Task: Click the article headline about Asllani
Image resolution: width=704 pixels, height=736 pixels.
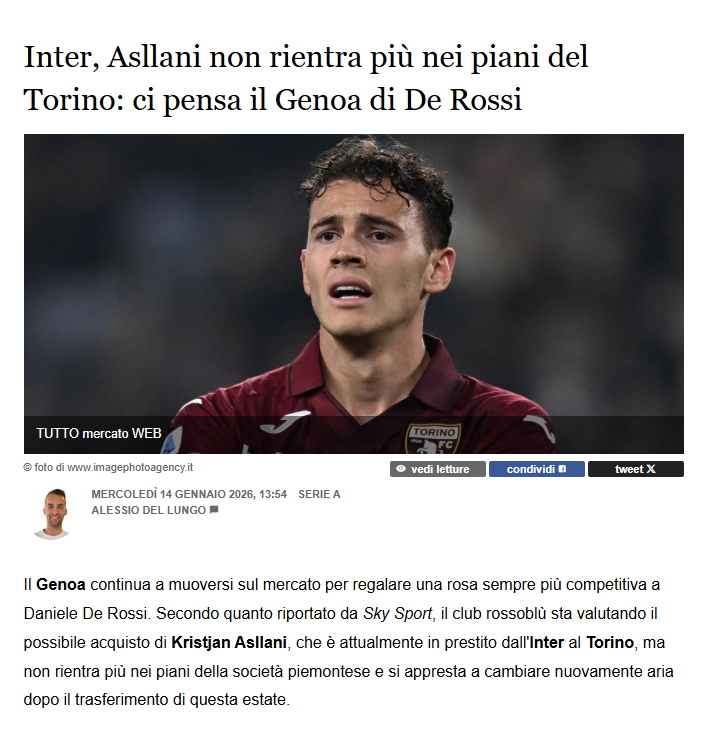Action: point(306,78)
